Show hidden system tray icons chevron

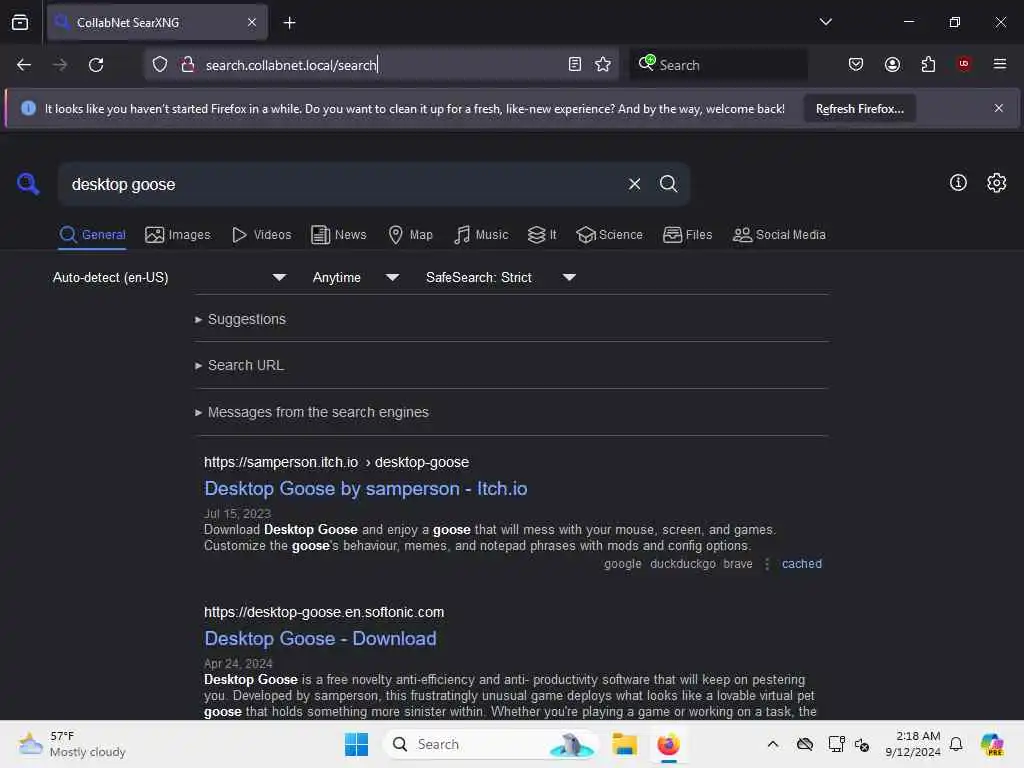(773, 744)
